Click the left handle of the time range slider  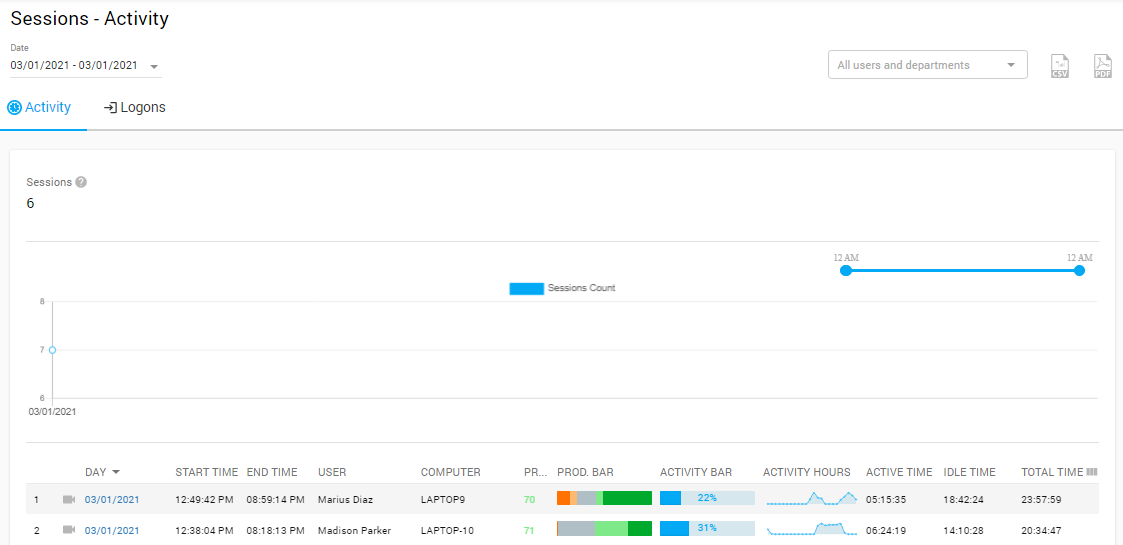[x=846, y=270]
